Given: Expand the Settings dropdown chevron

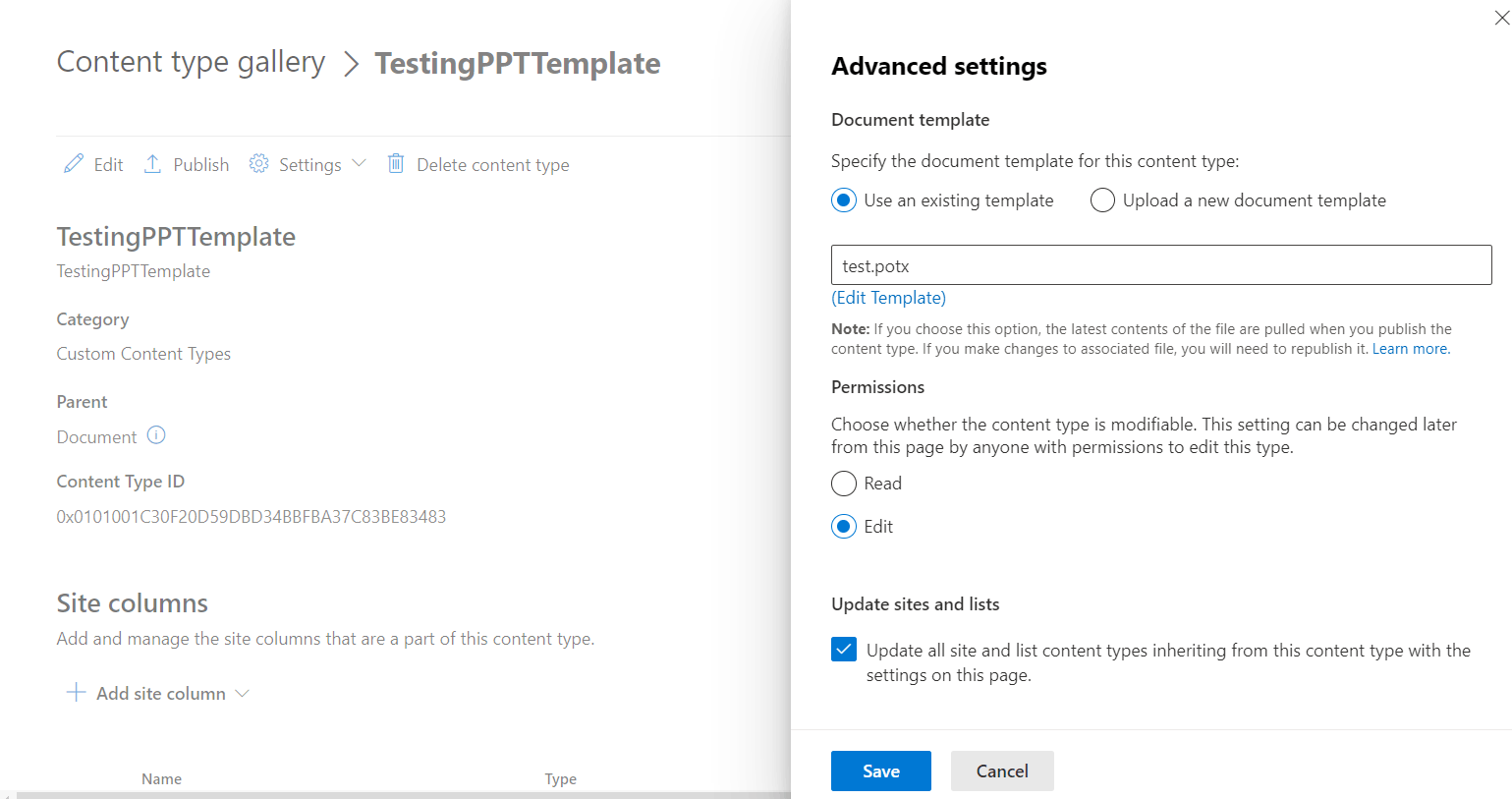Looking at the screenshot, I should pyautogui.click(x=359, y=164).
